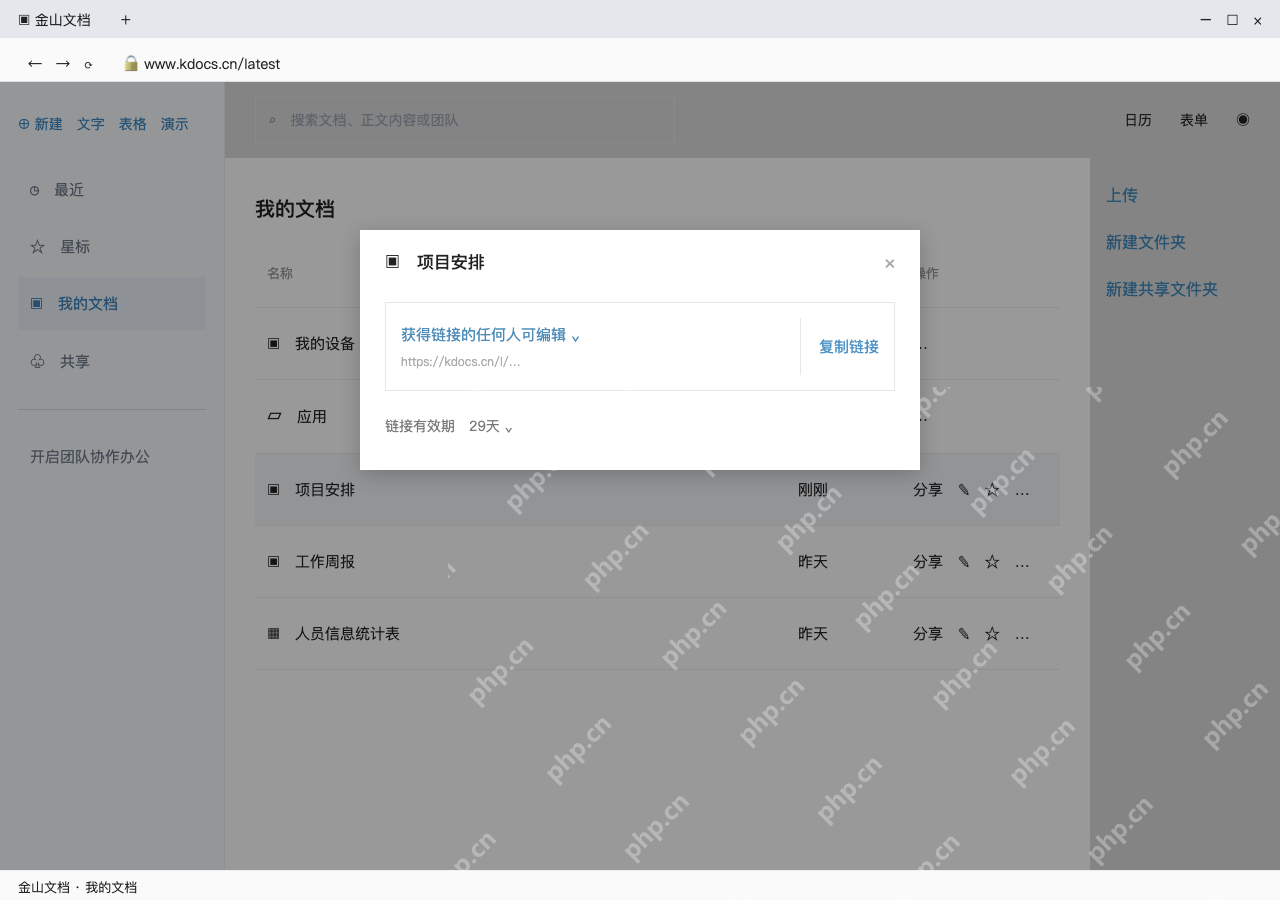
Task: Star the 人员信息统计表 document
Action: click(992, 634)
